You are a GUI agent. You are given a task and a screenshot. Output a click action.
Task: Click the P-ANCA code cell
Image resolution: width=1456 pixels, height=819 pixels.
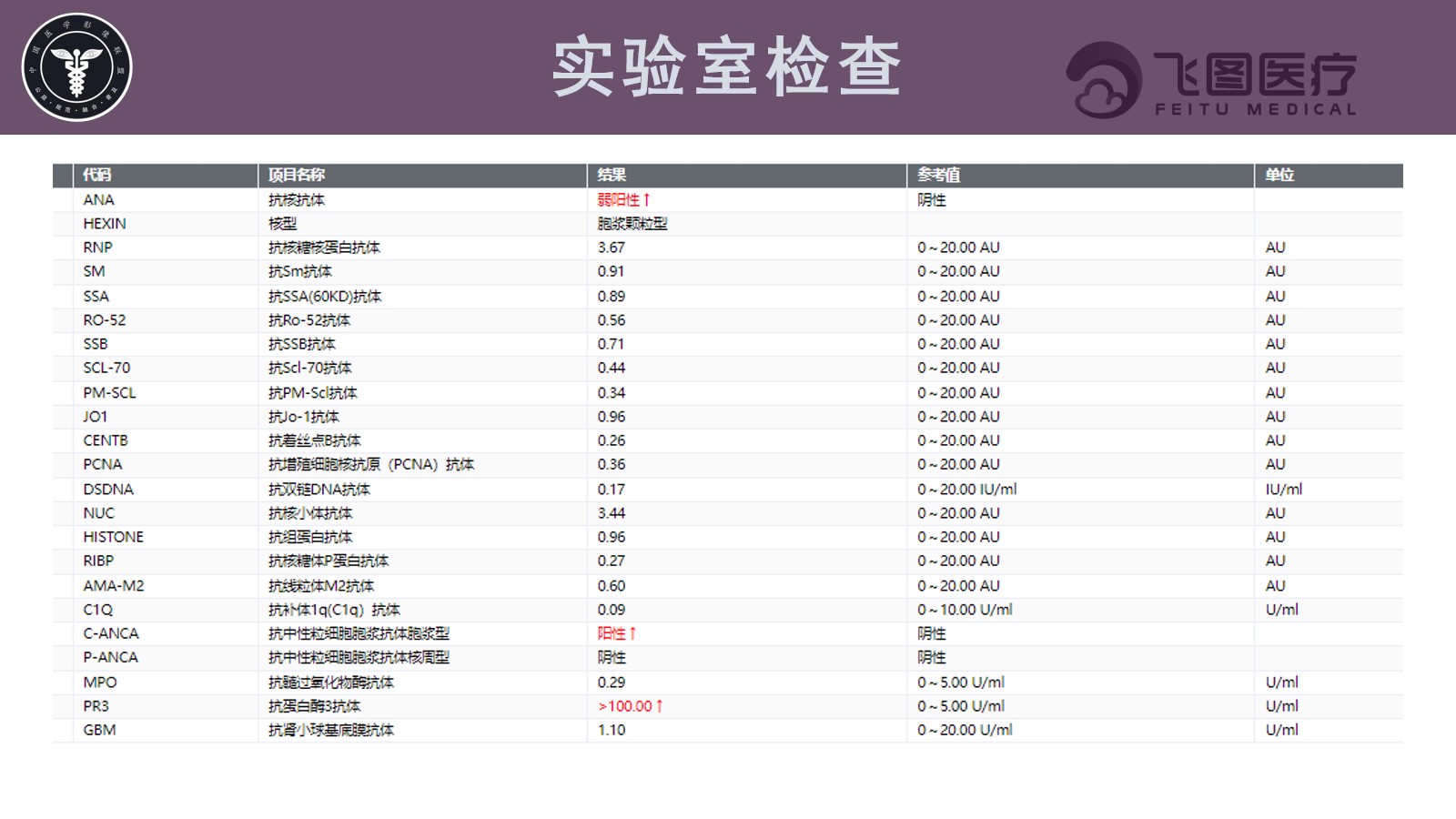(111, 657)
